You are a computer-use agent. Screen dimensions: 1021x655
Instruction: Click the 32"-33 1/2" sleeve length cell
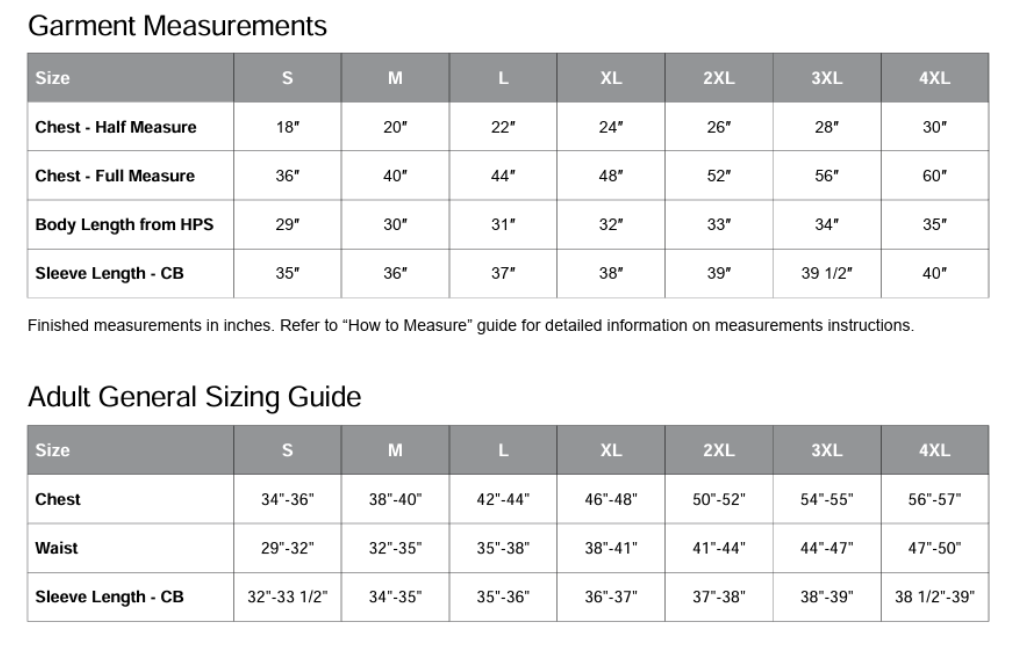(287, 597)
